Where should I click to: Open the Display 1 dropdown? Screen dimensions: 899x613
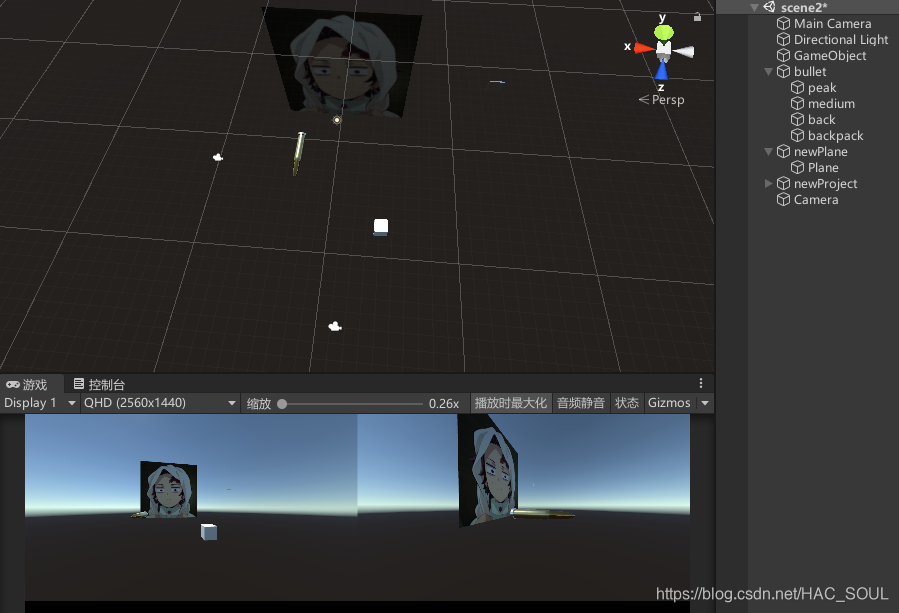tap(40, 403)
